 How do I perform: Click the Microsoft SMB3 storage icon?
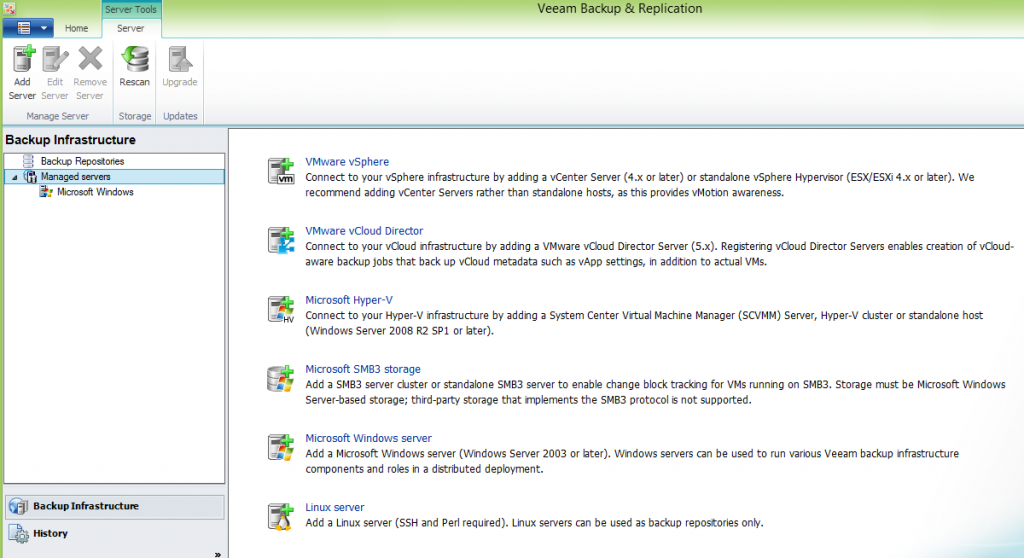tap(280, 378)
